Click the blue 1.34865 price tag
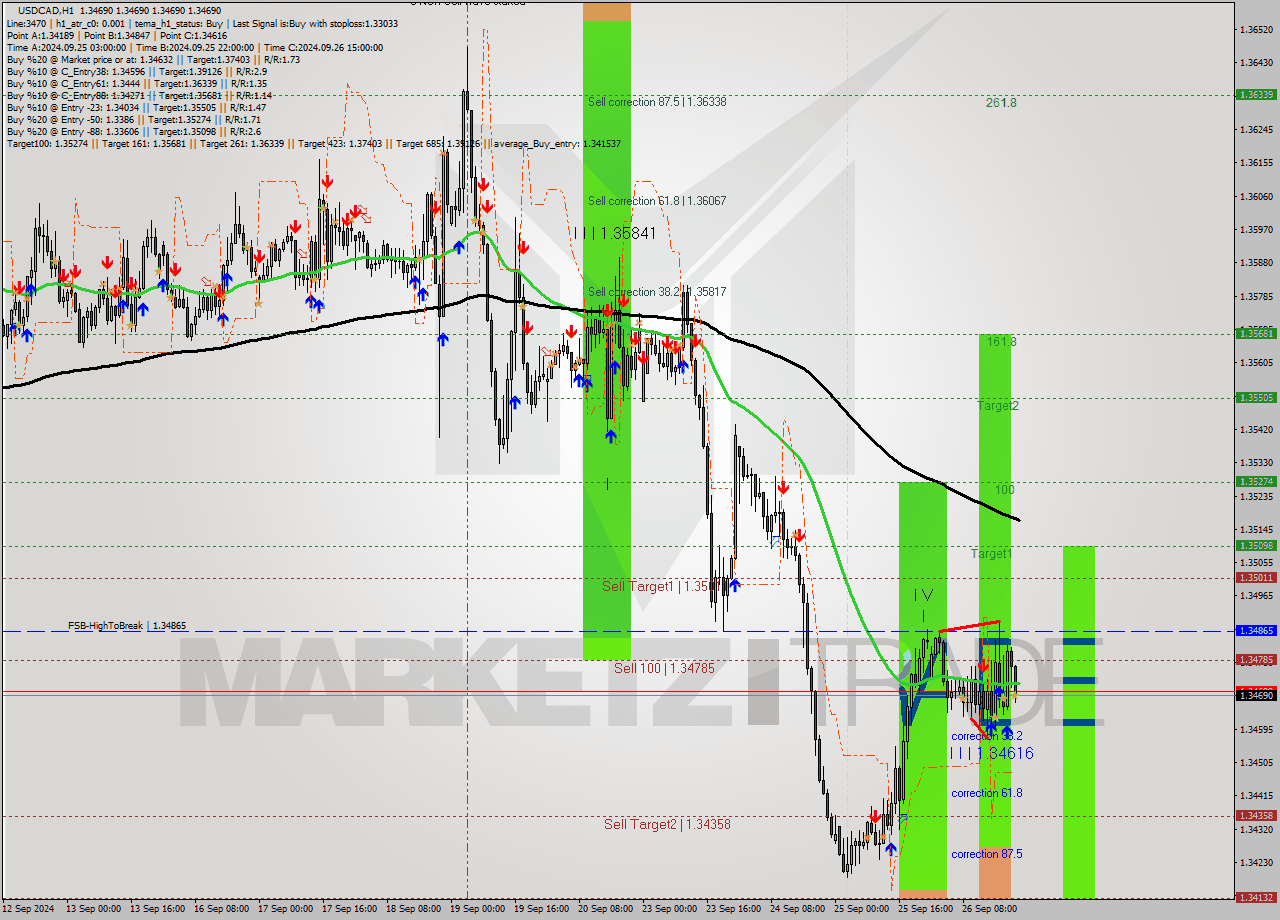 pos(1255,630)
